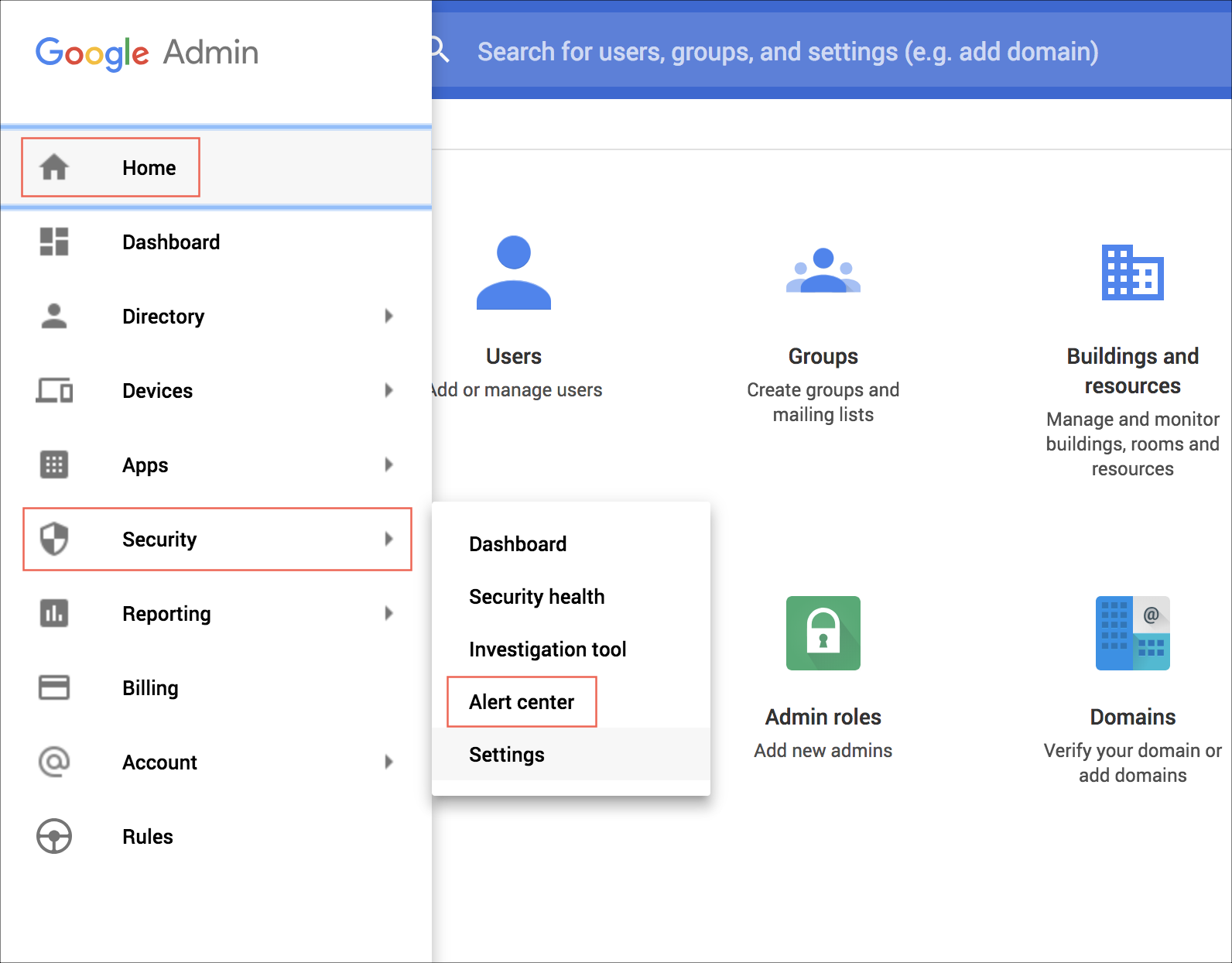Click the Dashboard grid icon in sidebar
This screenshot has width=1232, height=963.
[54, 242]
